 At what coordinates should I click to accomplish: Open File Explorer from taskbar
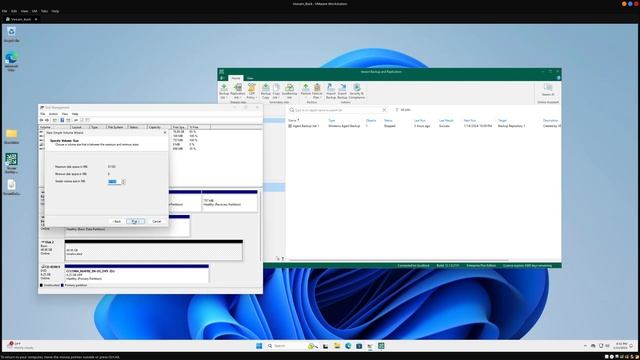coord(337,346)
